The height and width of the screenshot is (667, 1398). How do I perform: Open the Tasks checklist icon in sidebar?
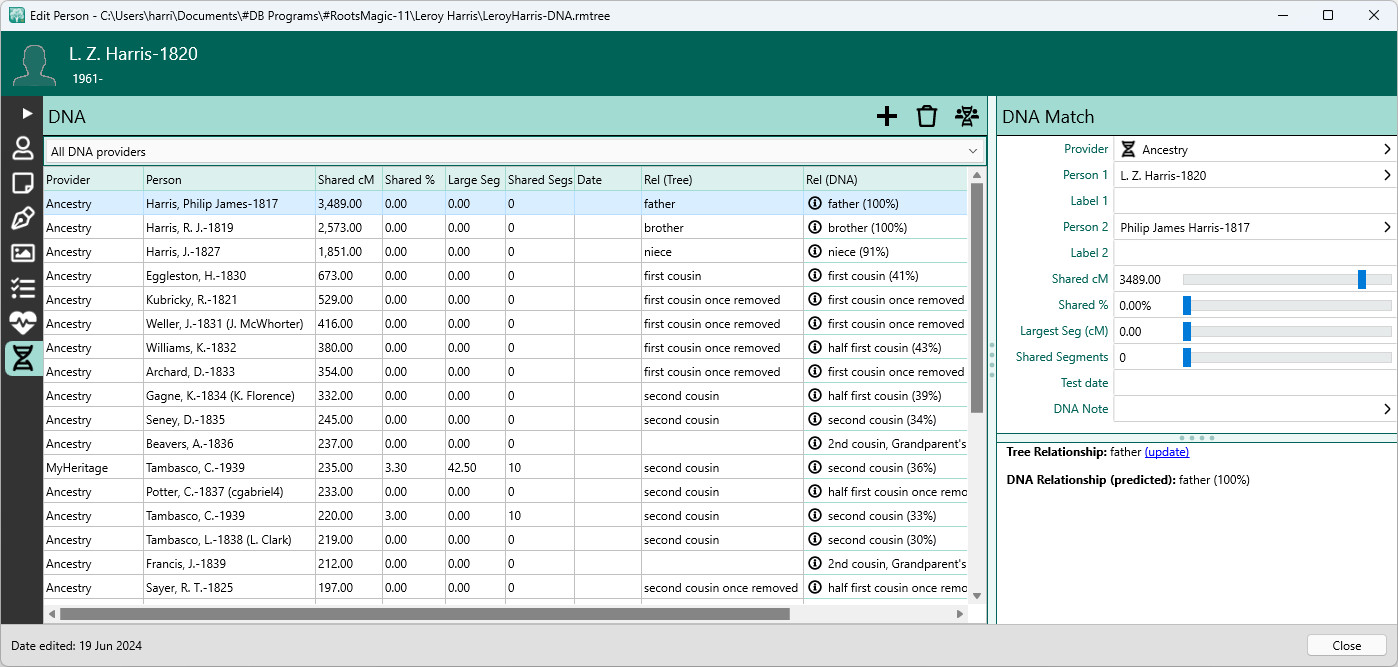coord(22,288)
